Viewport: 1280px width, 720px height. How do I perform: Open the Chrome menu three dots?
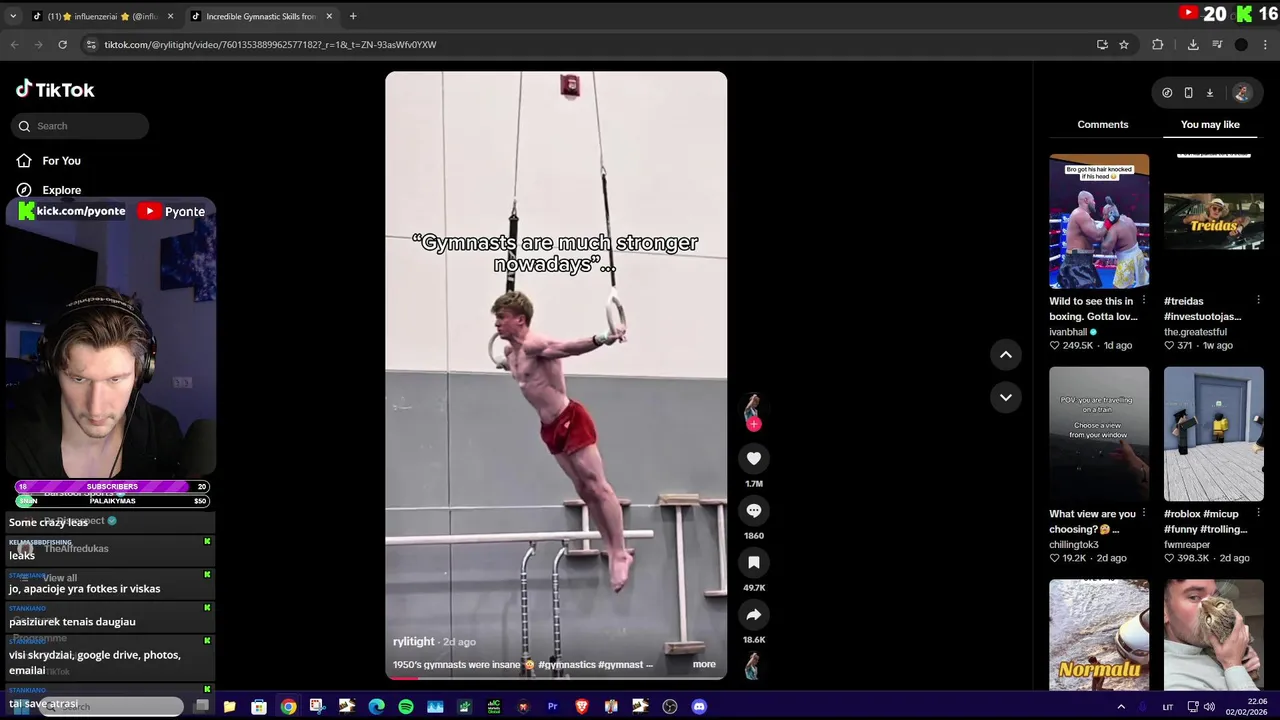[x=1266, y=44]
